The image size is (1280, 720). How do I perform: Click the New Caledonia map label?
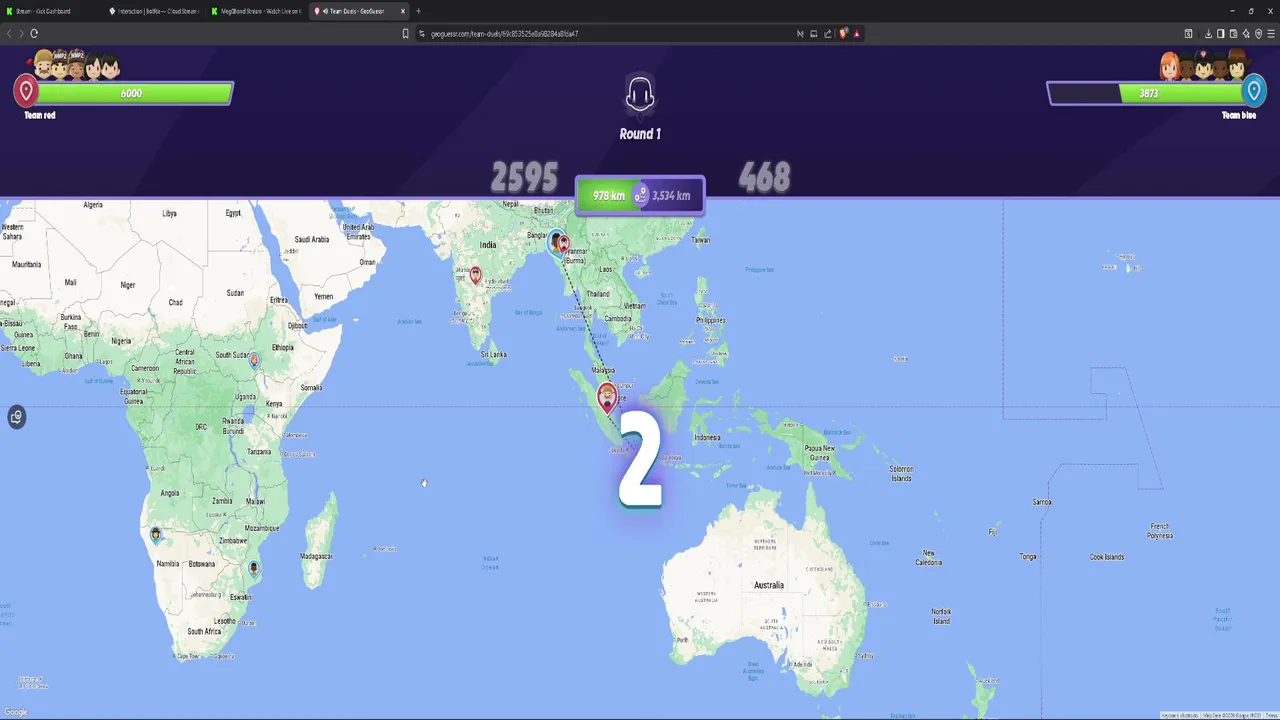pyautogui.click(x=929, y=557)
